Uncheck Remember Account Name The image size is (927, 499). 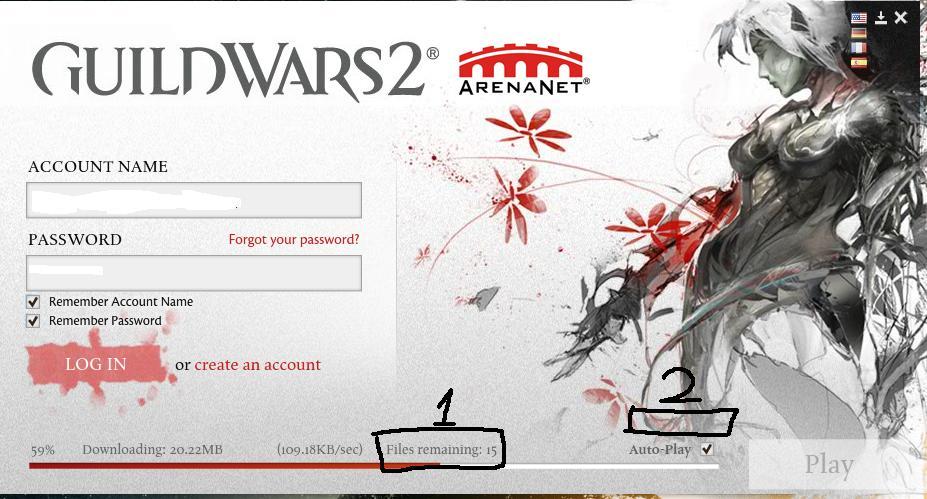(x=33, y=302)
